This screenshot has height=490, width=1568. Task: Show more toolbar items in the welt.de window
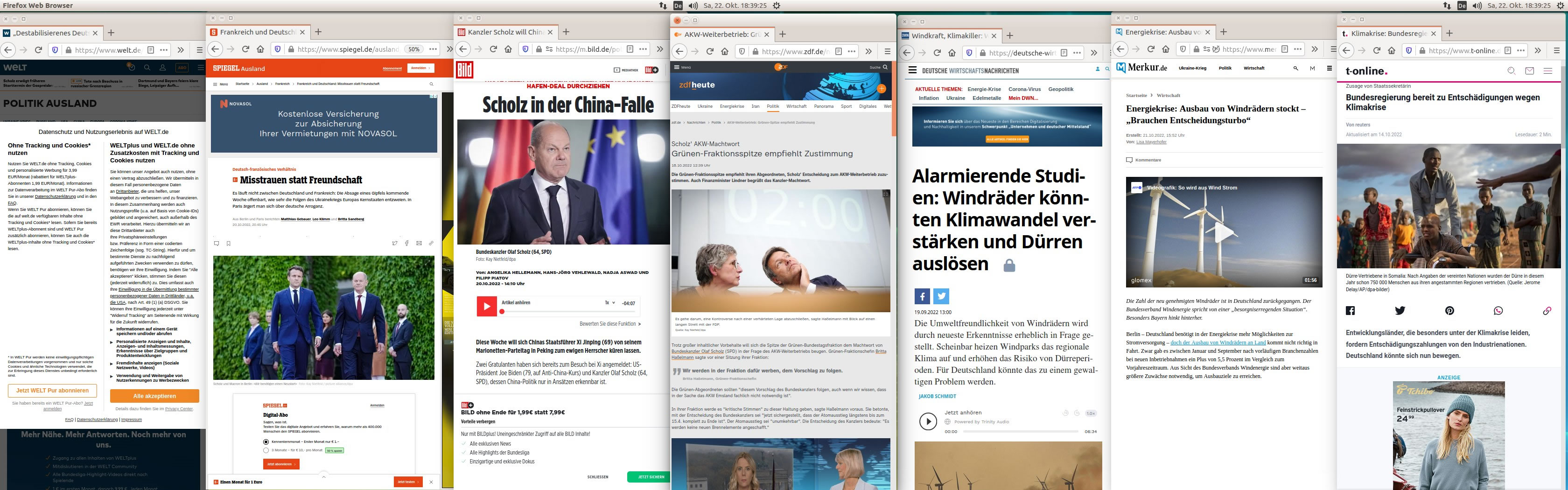pyautogui.click(x=181, y=50)
